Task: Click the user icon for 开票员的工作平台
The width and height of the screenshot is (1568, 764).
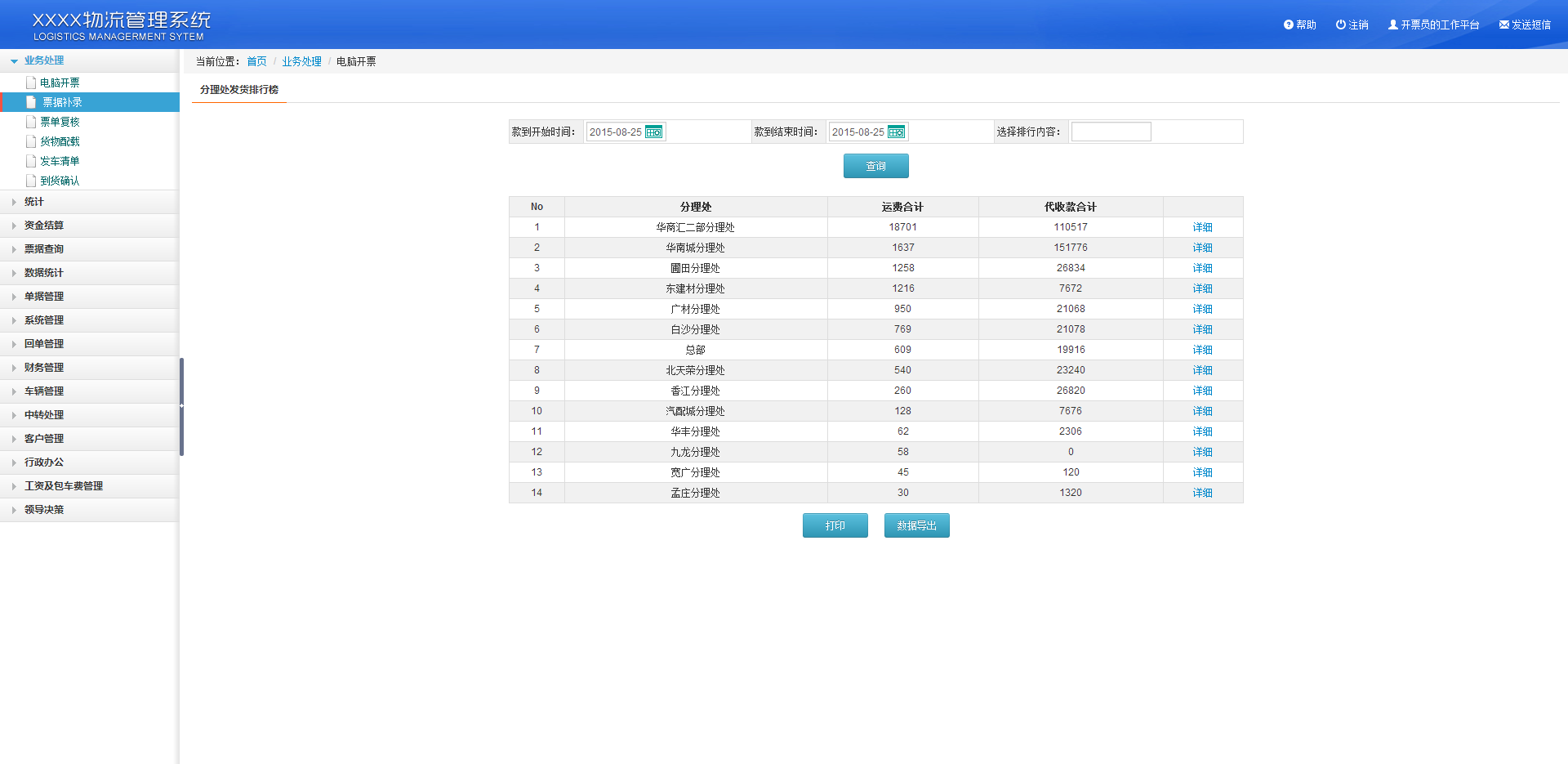Action: click(x=1392, y=25)
